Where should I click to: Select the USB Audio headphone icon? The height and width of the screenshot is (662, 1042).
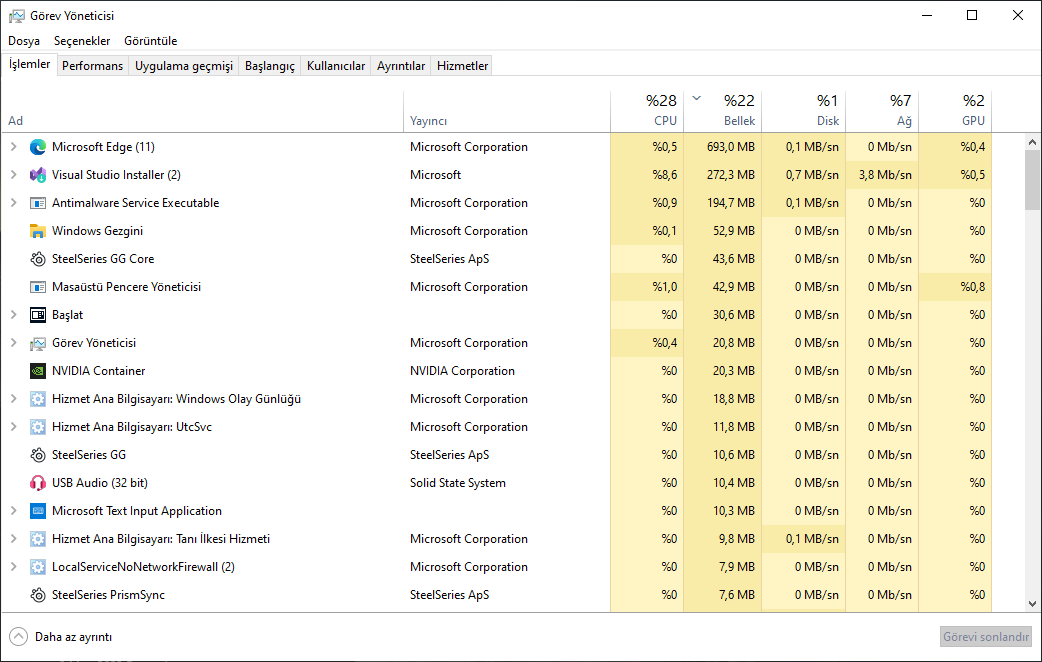coord(38,483)
